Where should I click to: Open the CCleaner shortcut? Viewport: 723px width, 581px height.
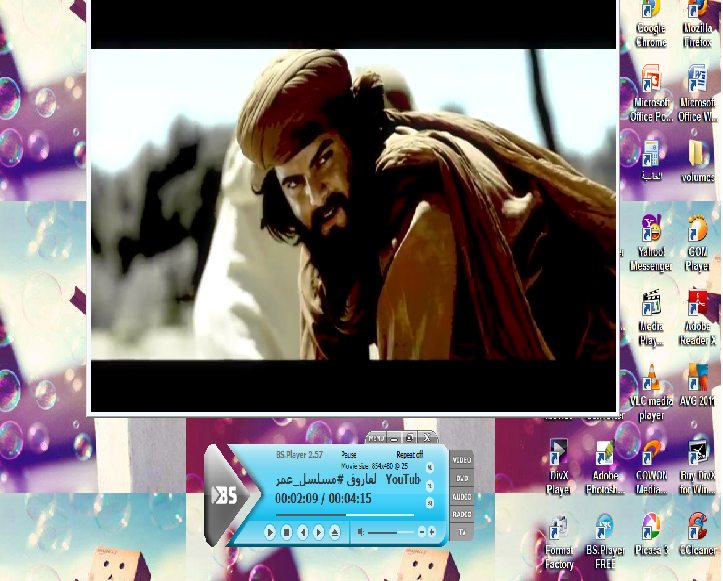tap(697, 535)
